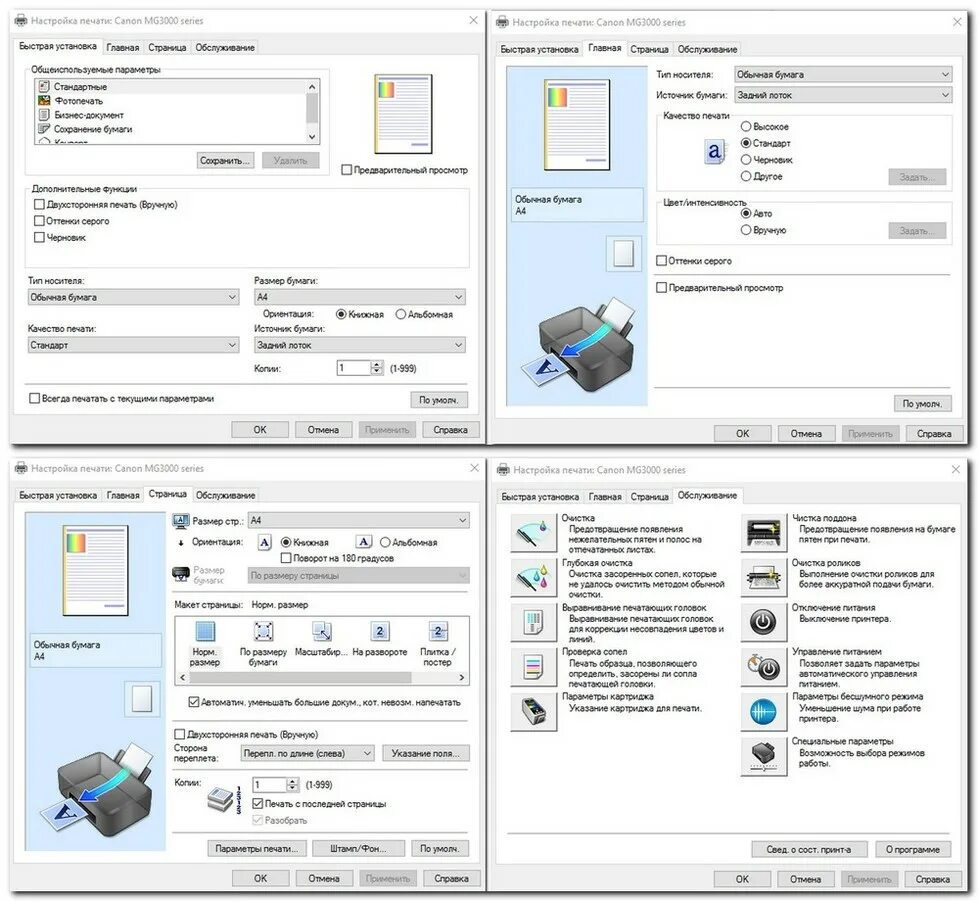Toggle Печать с последней страницы checkbox
Image resolution: width=979 pixels, height=902 pixels.
pyautogui.click(x=258, y=803)
